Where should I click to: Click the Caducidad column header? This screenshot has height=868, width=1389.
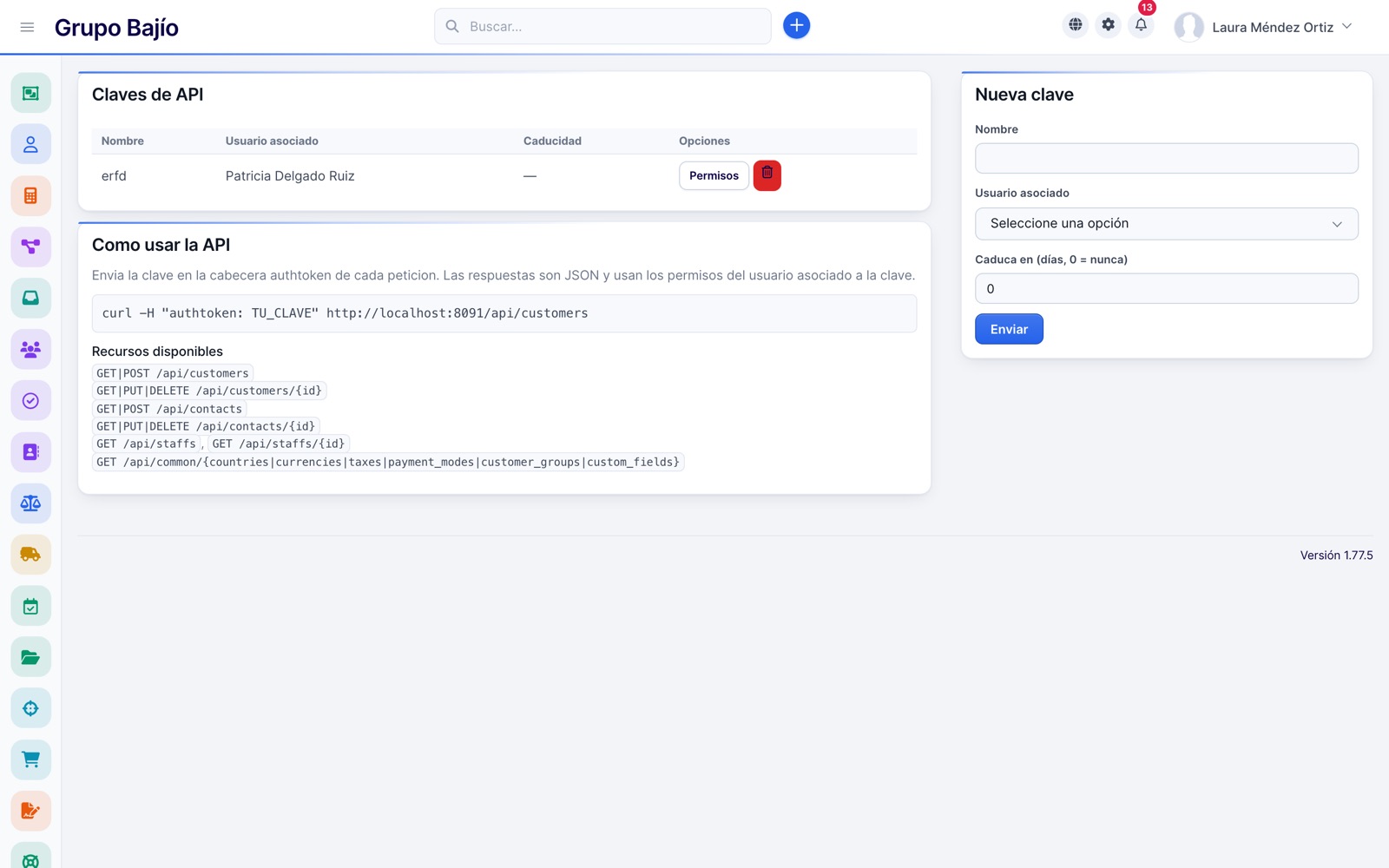552,141
